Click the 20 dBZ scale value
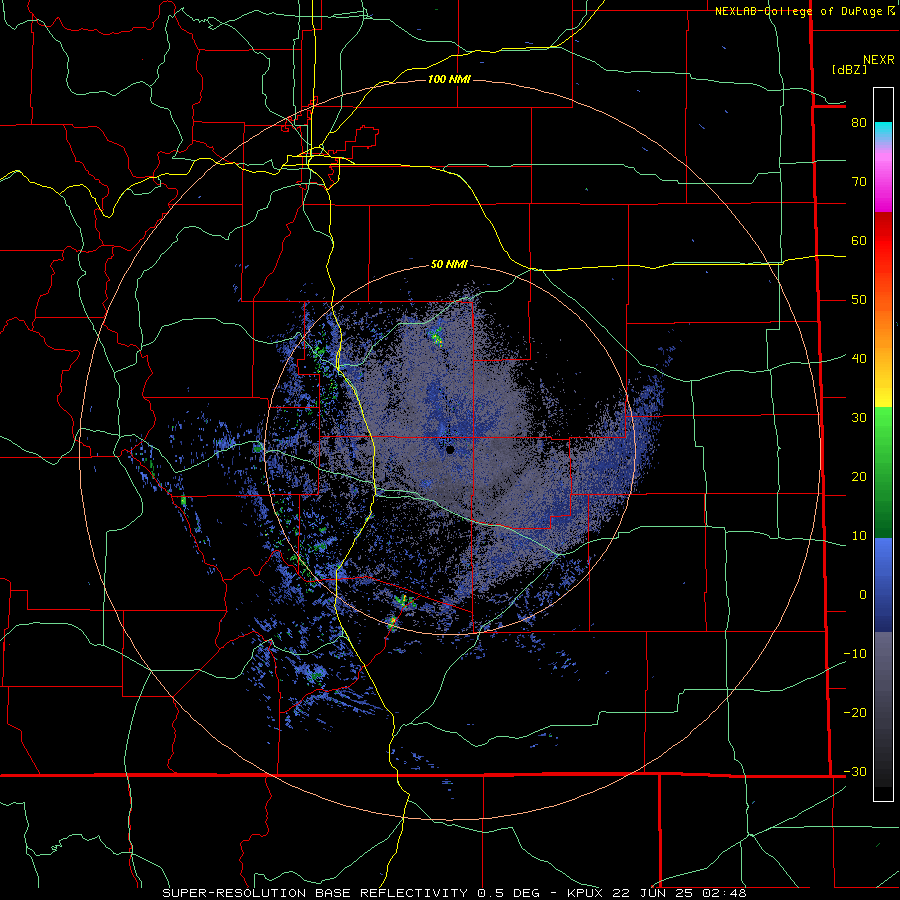The width and height of the screenshot is (900, 900). coord(859,477)
